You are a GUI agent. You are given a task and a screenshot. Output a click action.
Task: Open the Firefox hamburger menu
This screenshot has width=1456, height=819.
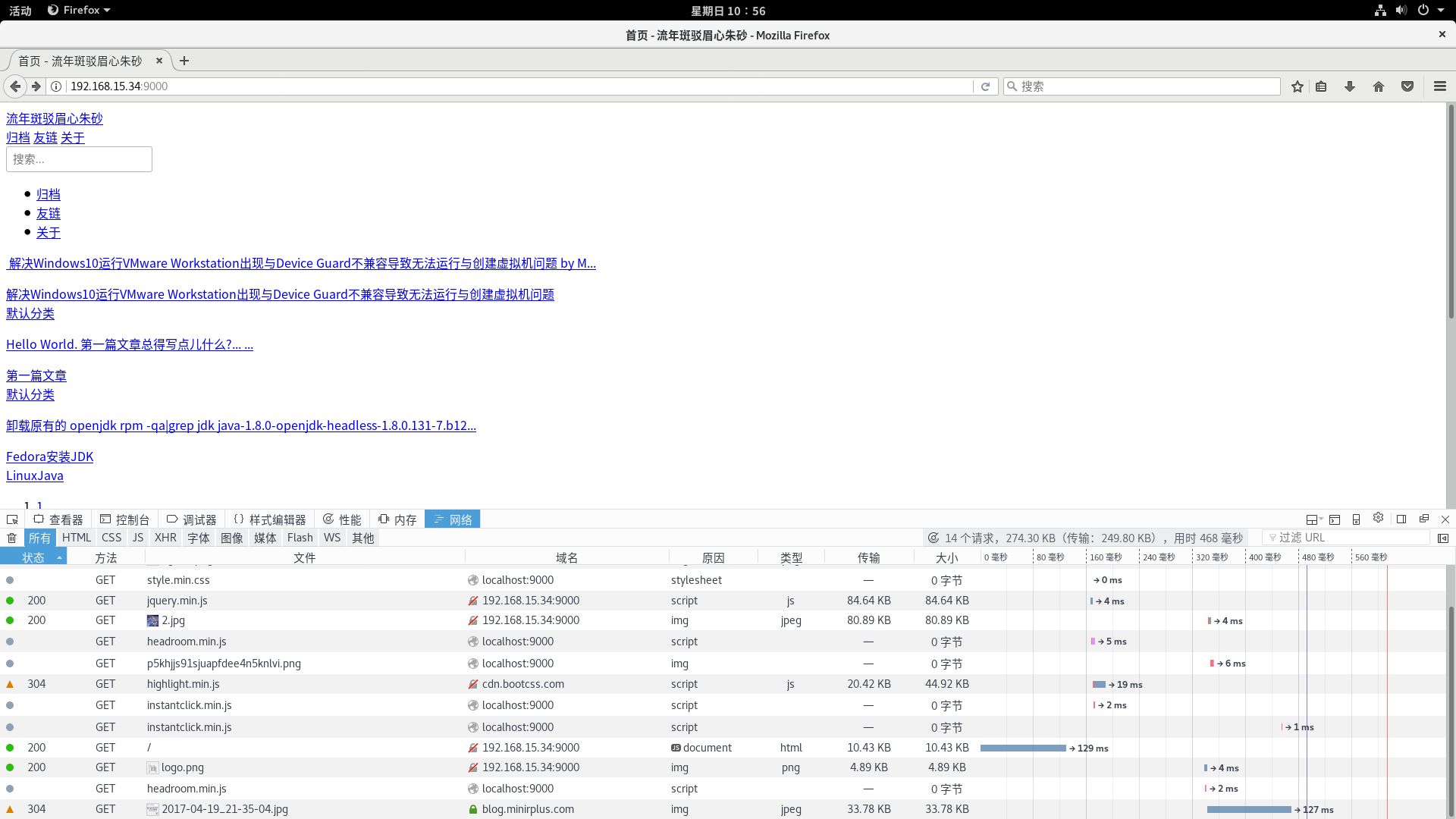(1440, 86)
